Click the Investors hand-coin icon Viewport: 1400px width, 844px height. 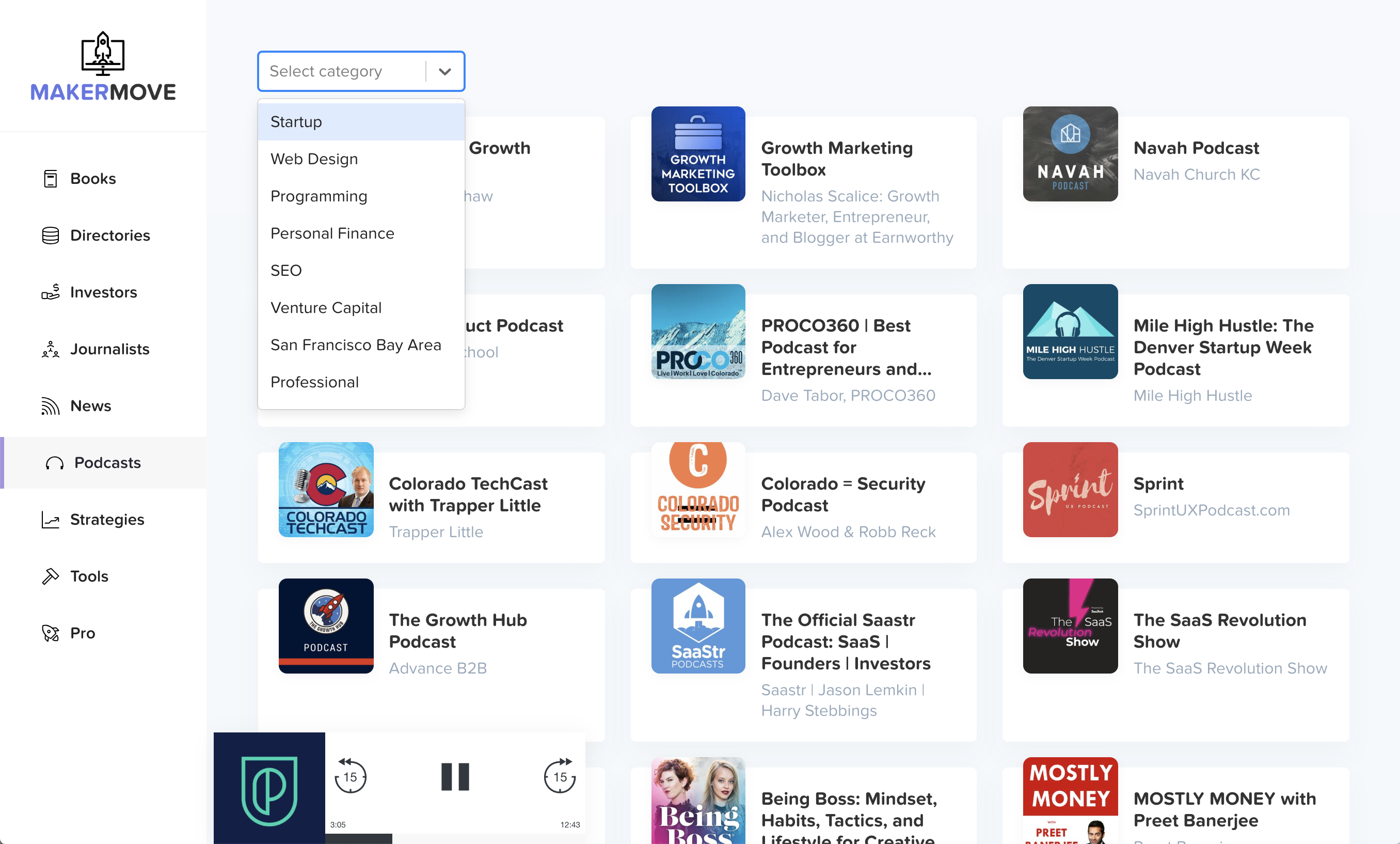[x=51, y=292]
